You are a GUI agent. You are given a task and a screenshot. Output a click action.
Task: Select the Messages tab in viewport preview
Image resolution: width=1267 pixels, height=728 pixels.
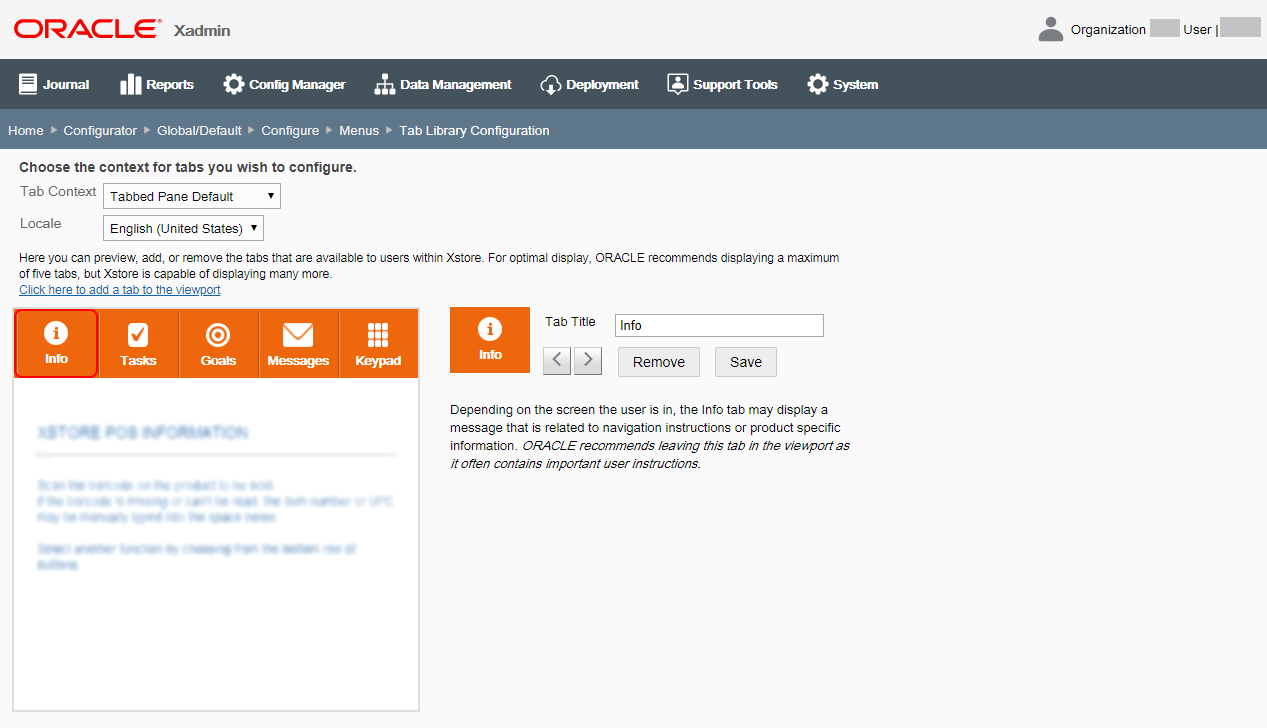298,345
